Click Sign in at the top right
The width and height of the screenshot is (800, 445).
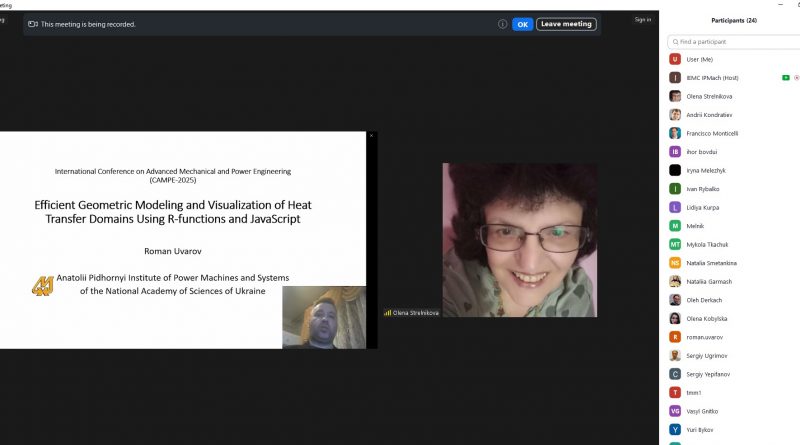tap(642, 19)
